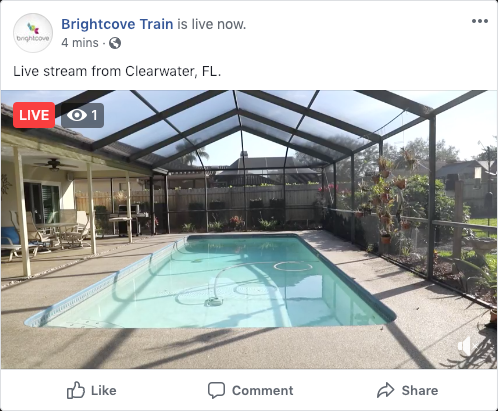
Task: Click the eye viewer count icon
Action: pos(77,115)
